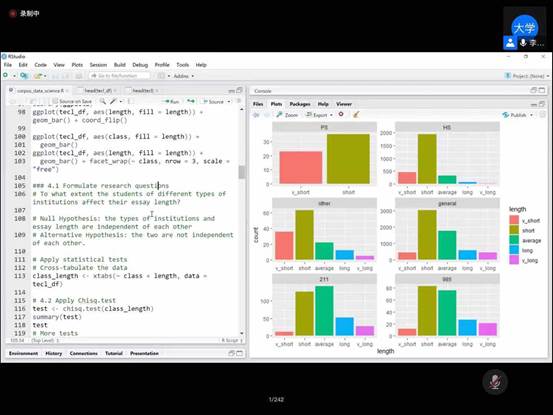Switch to the Packages tab
The width and height of the screenshot is (553, 415).
click(300, 104)
